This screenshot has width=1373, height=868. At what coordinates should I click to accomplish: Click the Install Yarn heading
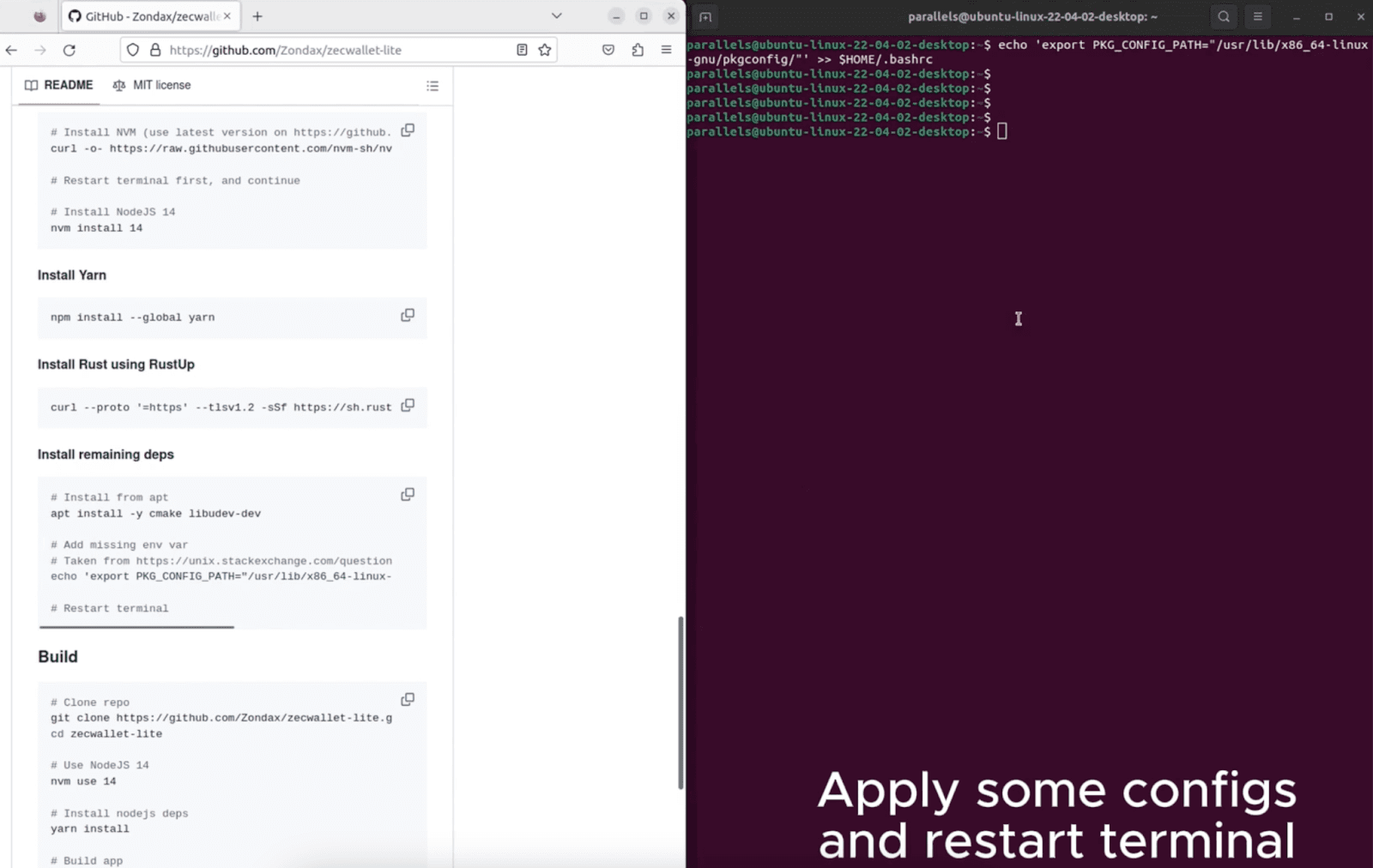pyautogui.click(x=72, y=275)
